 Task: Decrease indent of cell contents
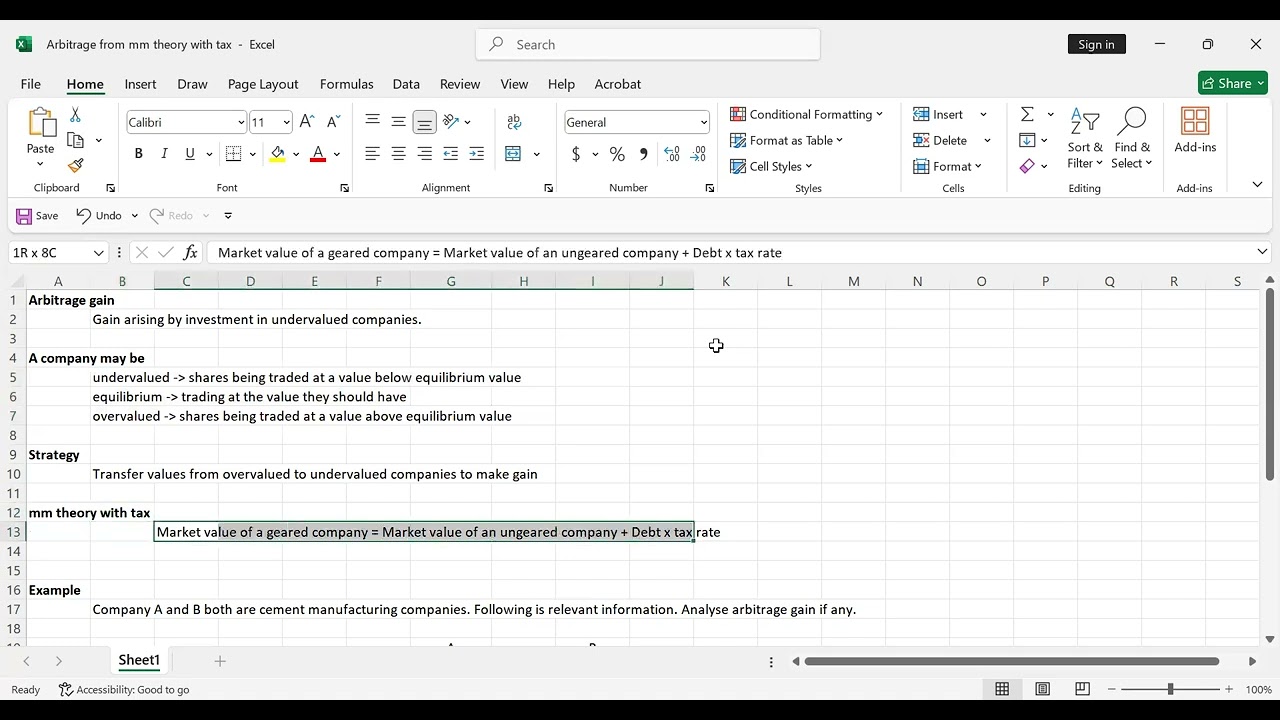pyautogui.click(x=450, y=154)
